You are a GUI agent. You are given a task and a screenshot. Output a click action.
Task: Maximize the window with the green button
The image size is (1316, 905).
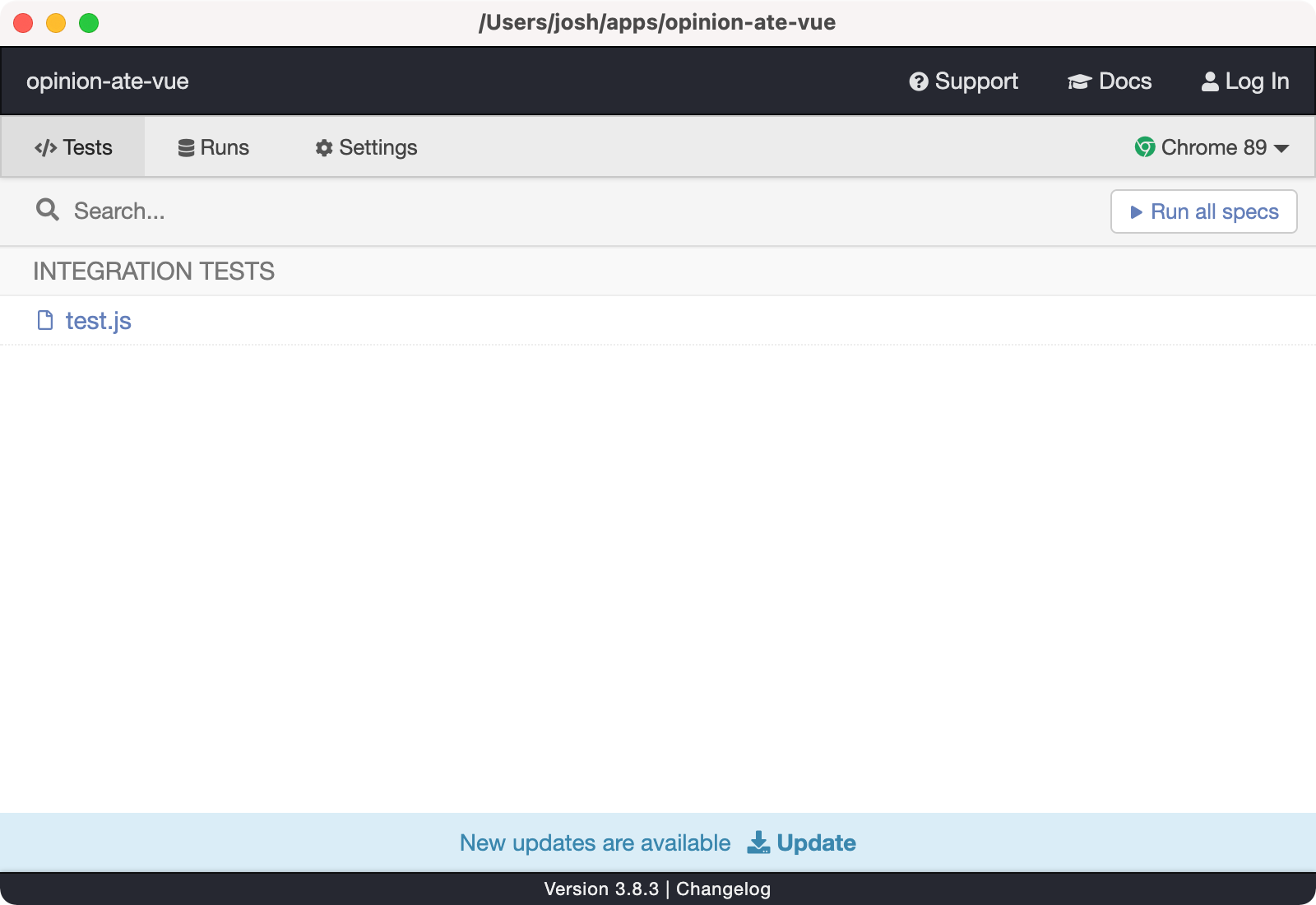pos(89,23)
